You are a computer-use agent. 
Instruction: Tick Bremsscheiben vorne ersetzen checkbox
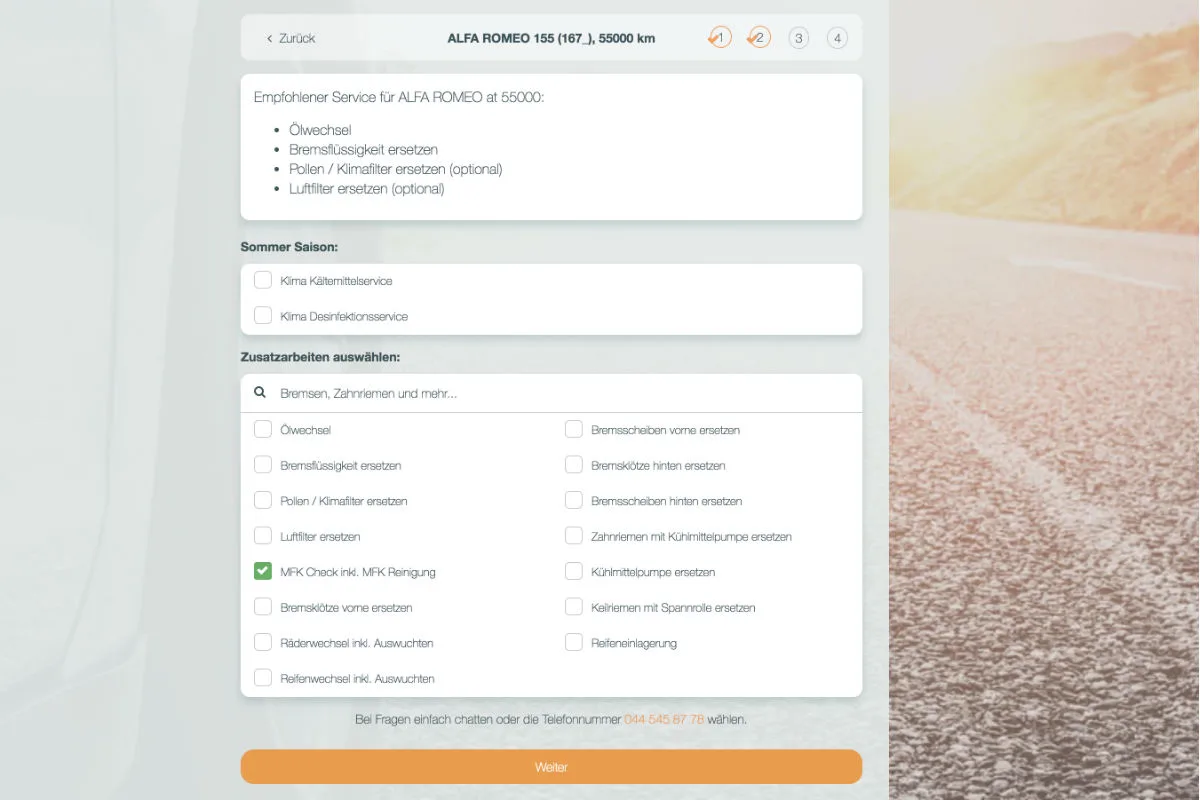coord(574,429)
